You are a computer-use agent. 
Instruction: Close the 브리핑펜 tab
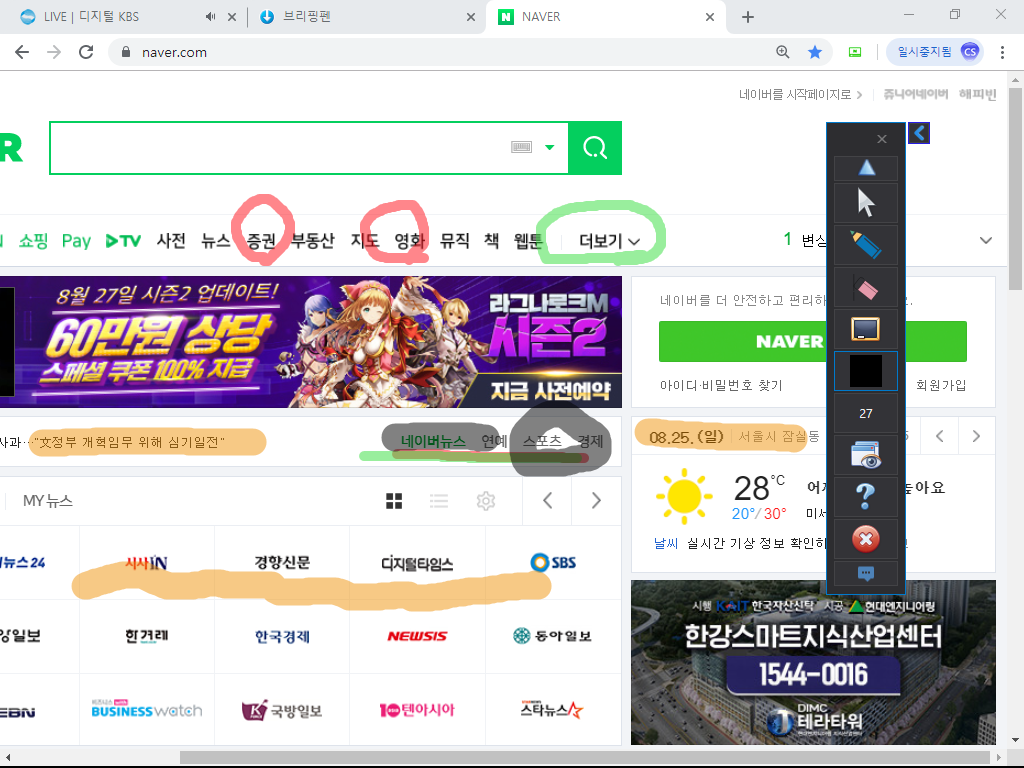471,17
